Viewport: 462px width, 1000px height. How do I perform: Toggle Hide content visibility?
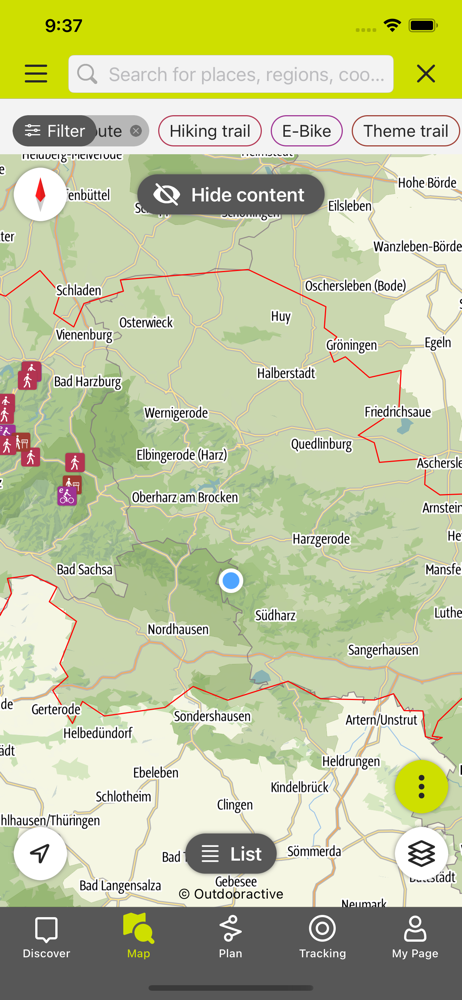click(x=231, y=195)
